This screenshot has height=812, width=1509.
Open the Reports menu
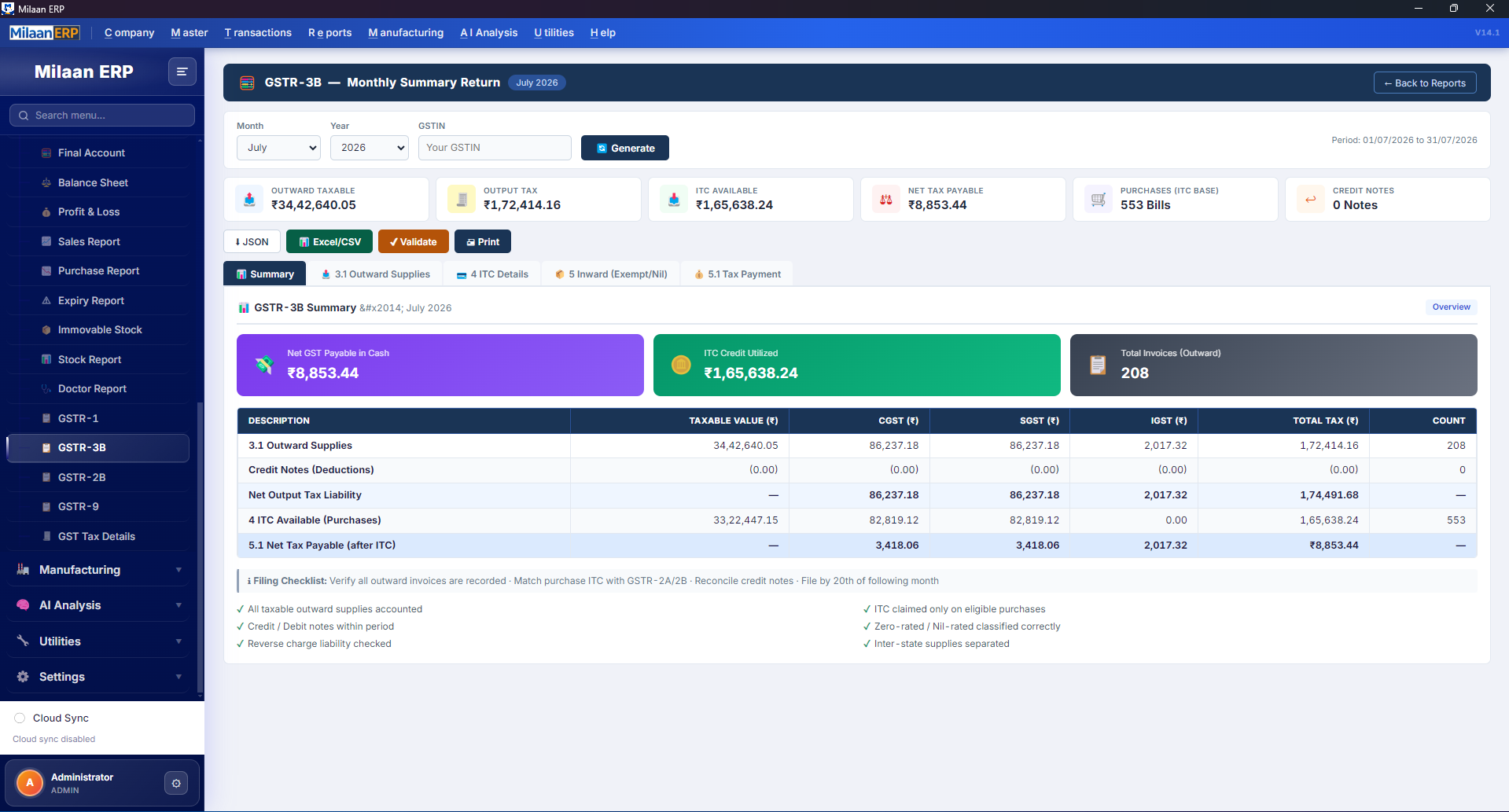330,33
